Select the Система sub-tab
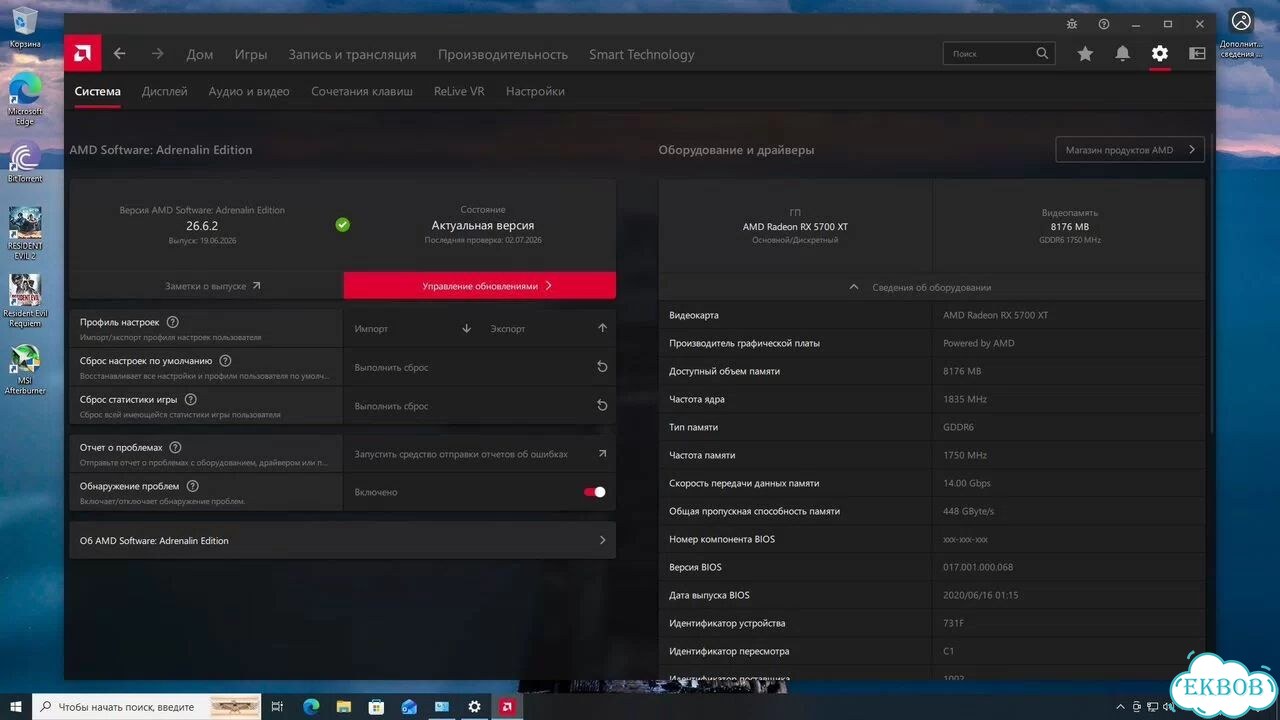This screenshot has height=720, width=1280. [x=98, y=91]
